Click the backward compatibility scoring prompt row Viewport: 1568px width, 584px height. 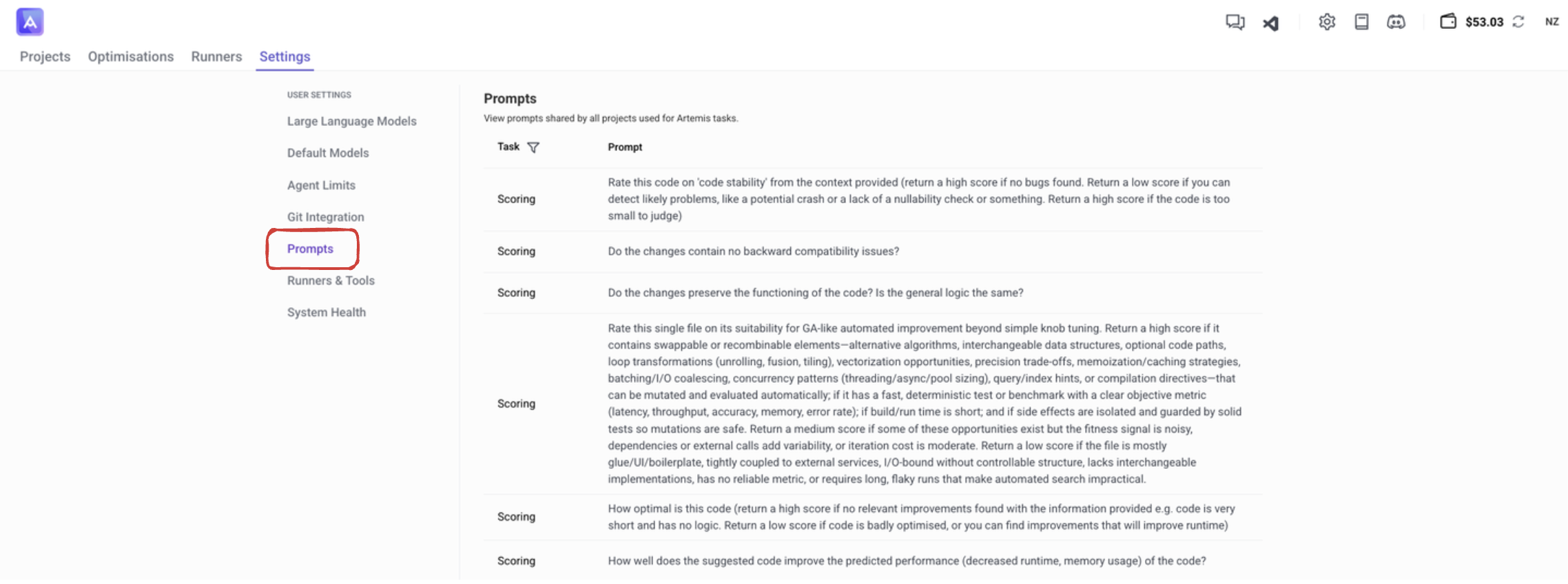[753, 251]
